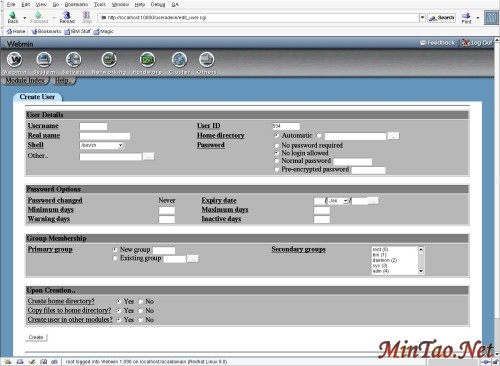Viewport: 500px width, 366px height.
Task: Select No login allowed
Action: (x=277, y=153)
